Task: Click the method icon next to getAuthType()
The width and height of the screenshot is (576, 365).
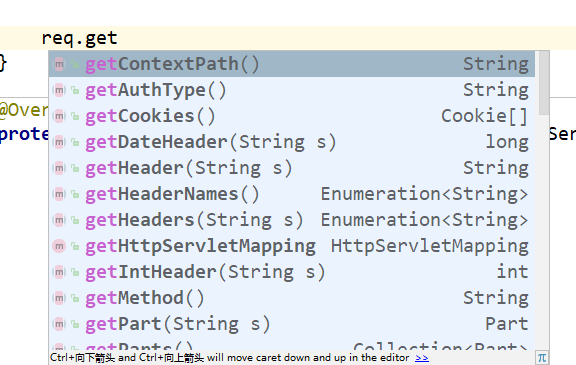Action: point(59,90)
